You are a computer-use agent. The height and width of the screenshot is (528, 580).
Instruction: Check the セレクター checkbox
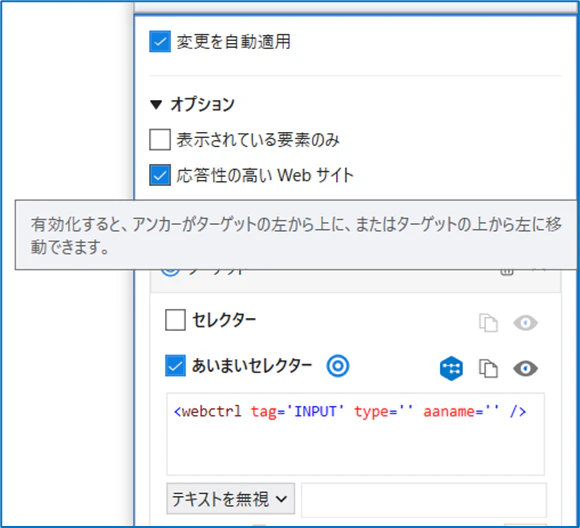tap(175, 320)
